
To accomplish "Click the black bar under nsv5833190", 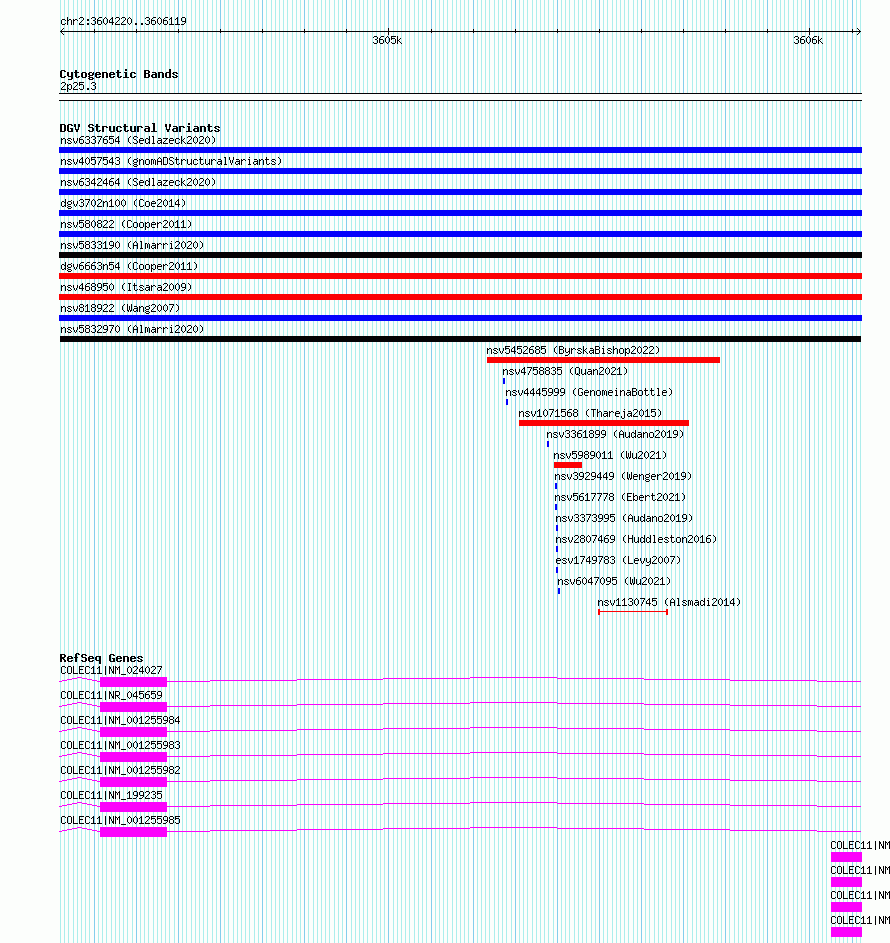I will pos(461,255).
